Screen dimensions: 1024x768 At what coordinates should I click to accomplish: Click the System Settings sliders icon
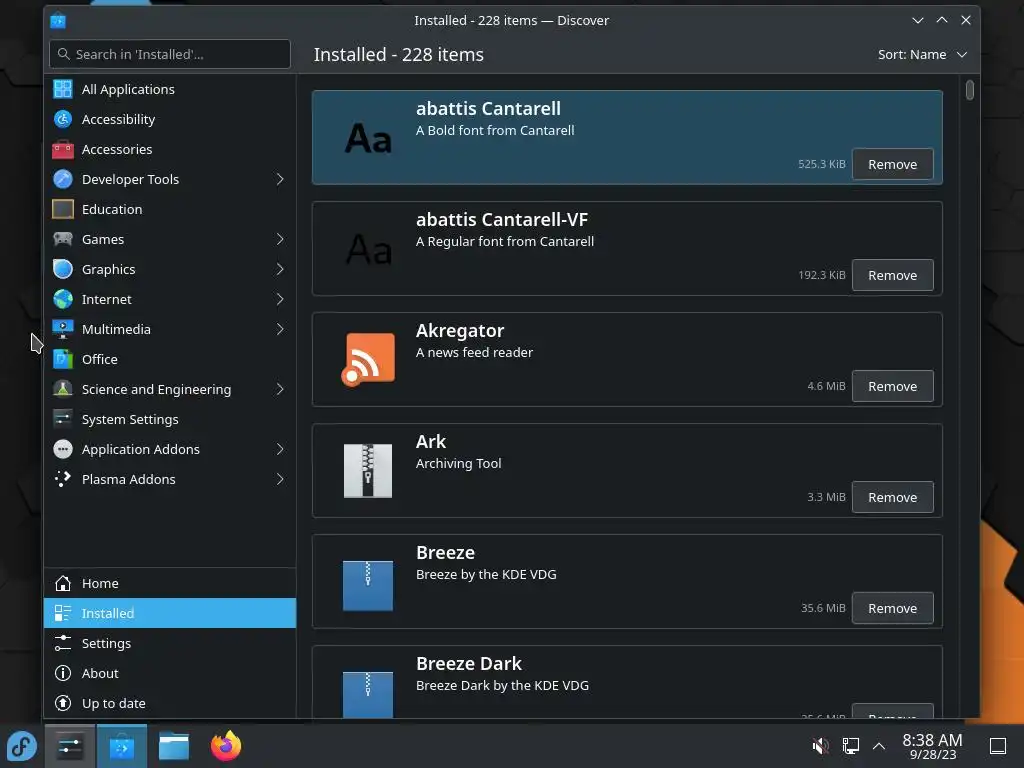(x=63, y=419)
